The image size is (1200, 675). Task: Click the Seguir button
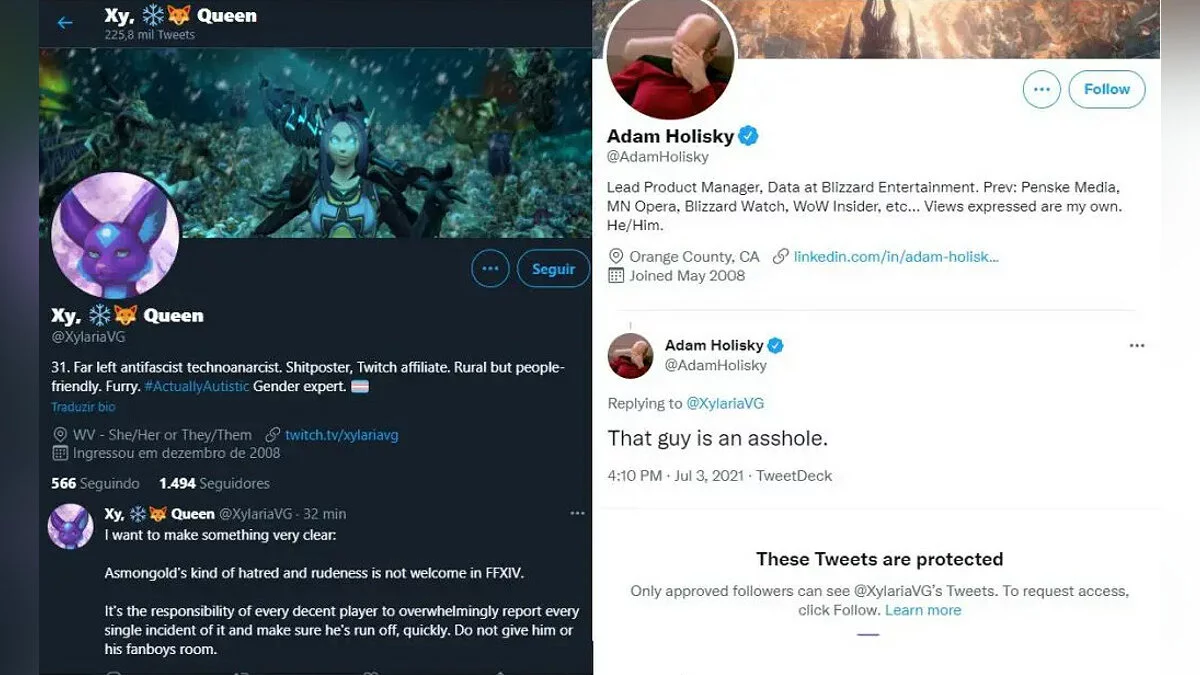[553, 269]
